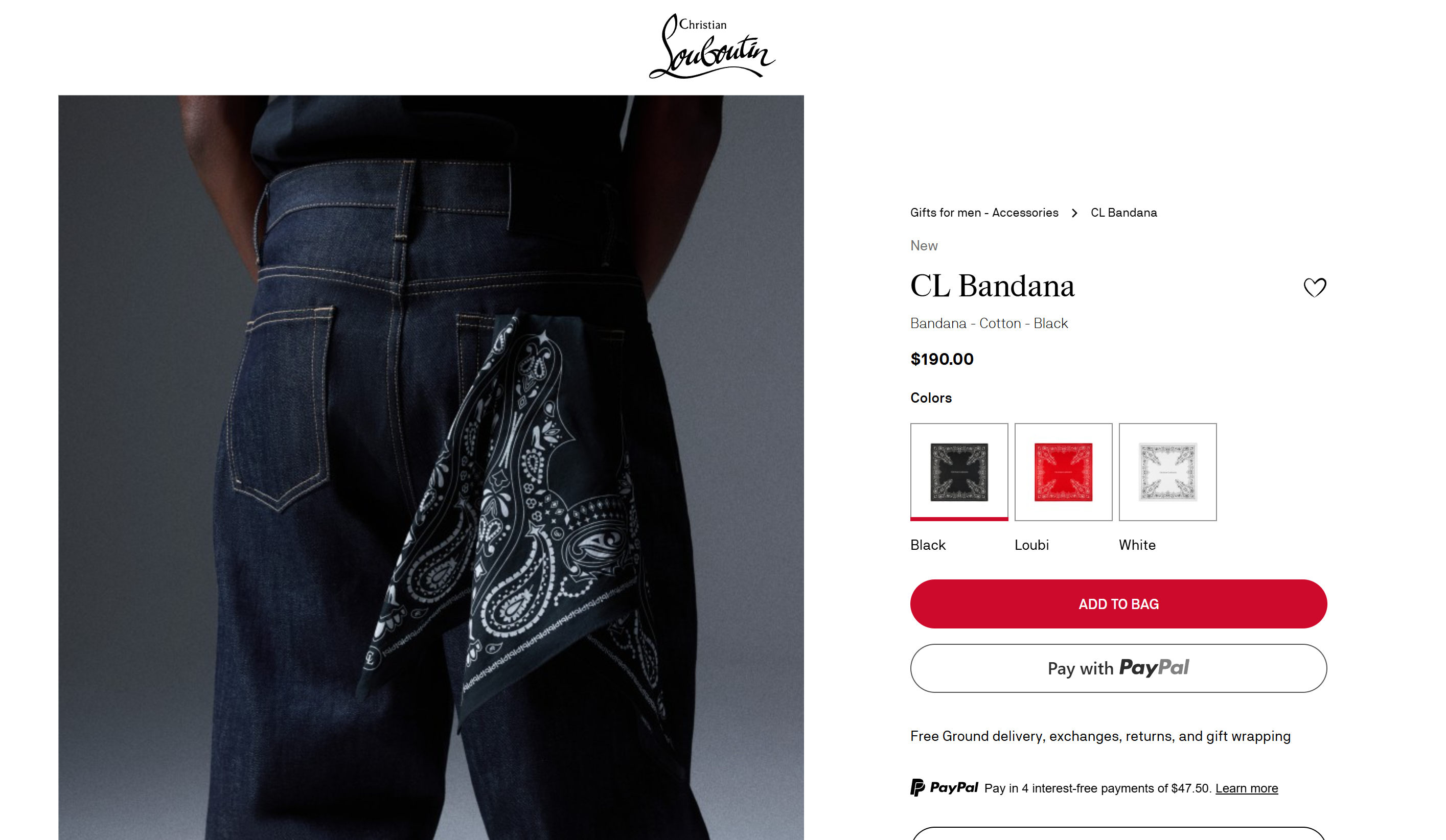Click the Loubi color label text
This screenshot has height=840, width=1446.
[x=1031, y=545]
